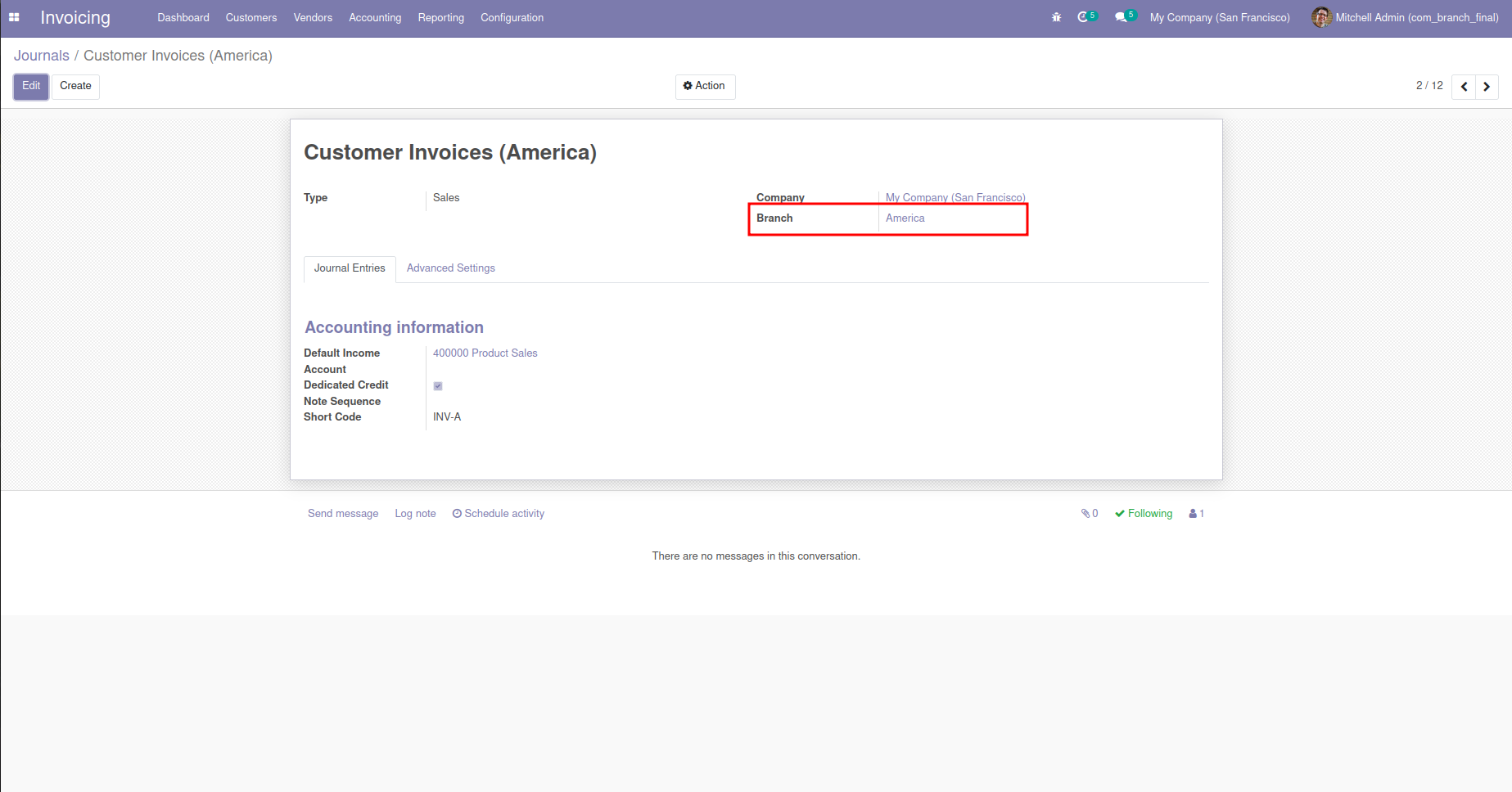Open the Dashboard menu item
Screen dimensions: 1512x792
point(183,17)
